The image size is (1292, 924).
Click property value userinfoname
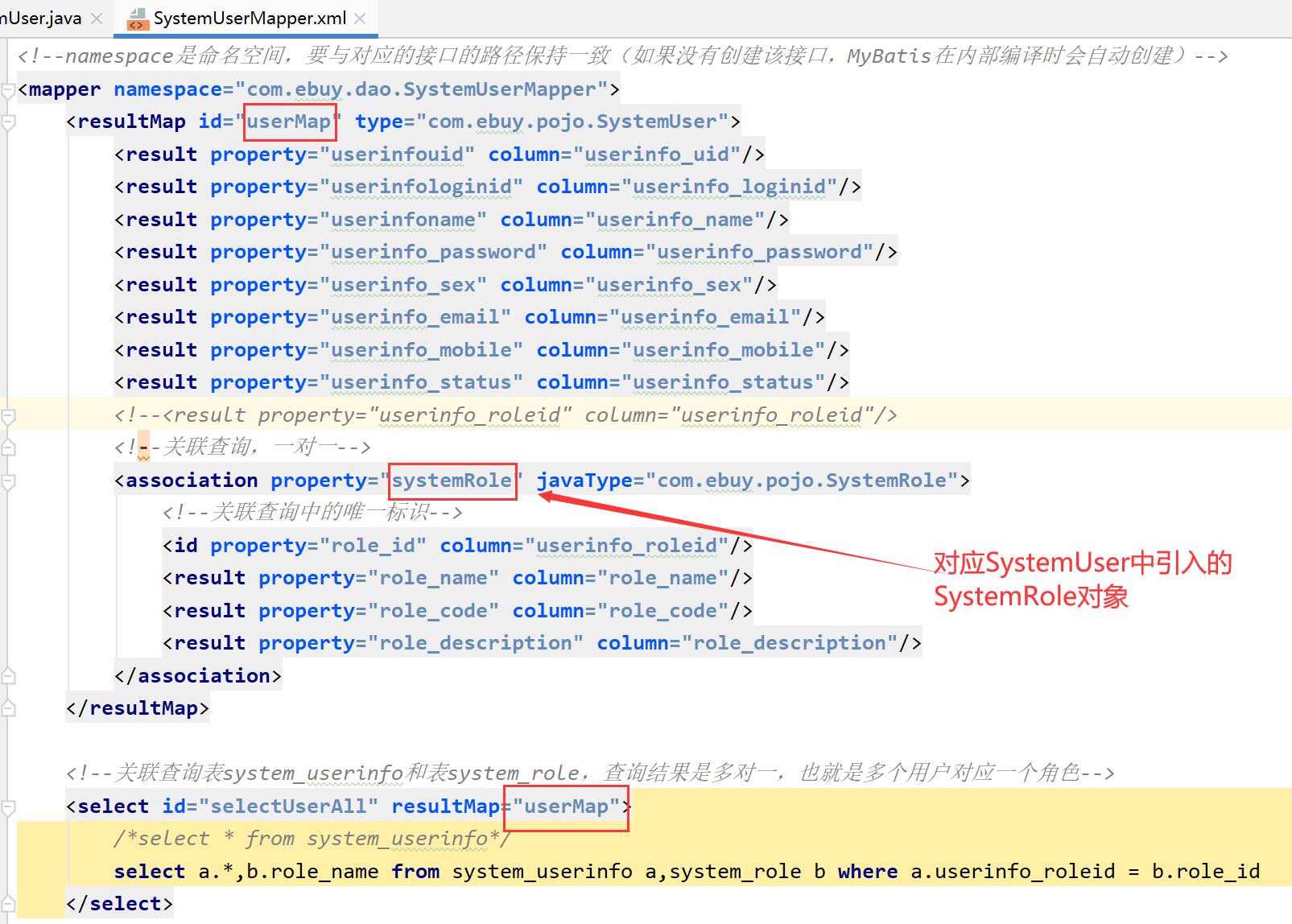pos(403,220)
